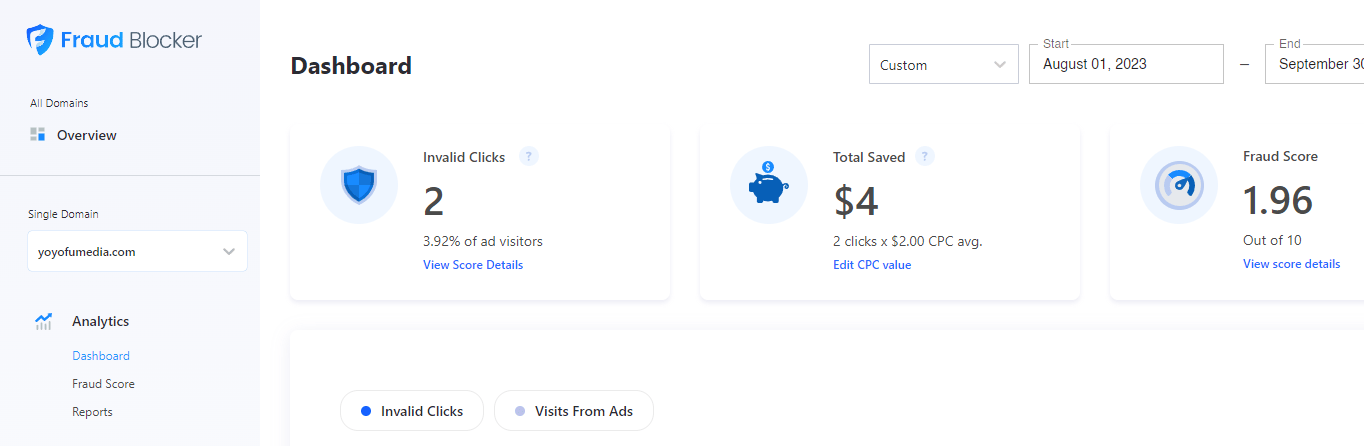Open the Start date field August 01, 2023
1364x446 pixels.
[x=1126, y=64]
